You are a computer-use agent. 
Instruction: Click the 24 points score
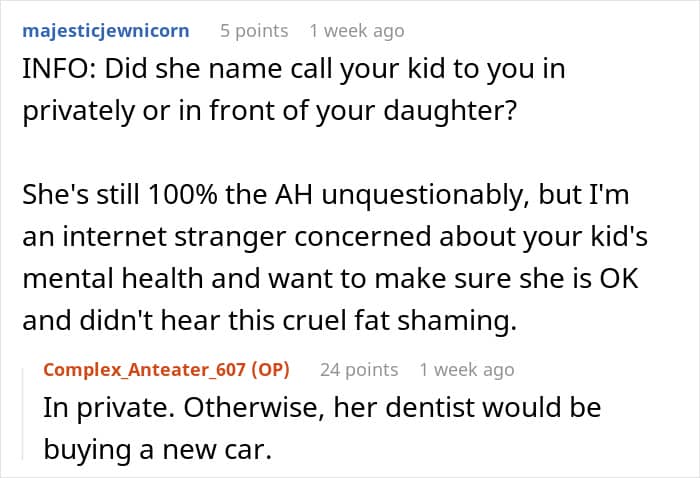pos(359,369)
